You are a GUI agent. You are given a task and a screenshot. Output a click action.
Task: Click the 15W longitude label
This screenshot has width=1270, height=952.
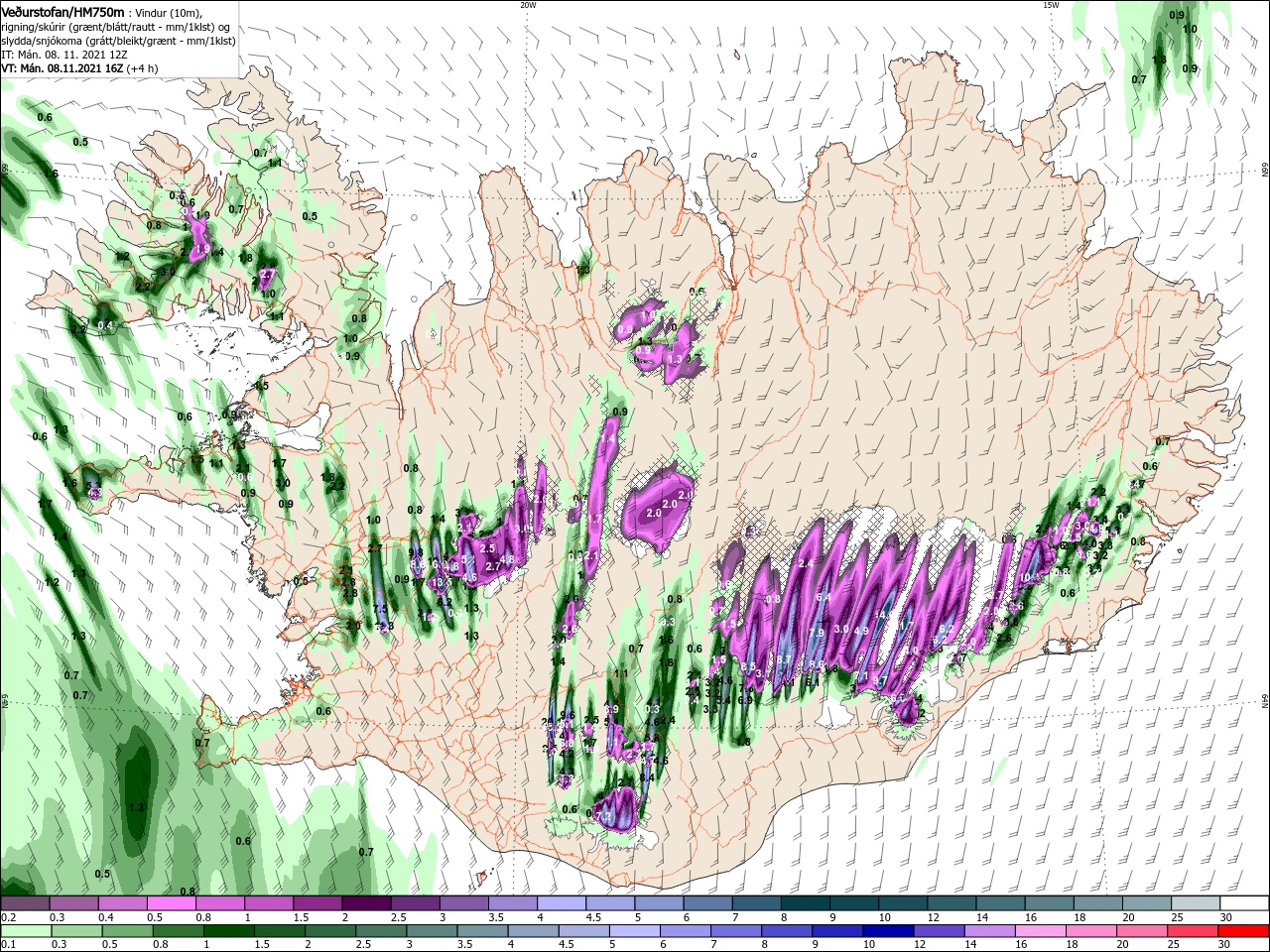pyautogui.click(x=1051, y=5)
